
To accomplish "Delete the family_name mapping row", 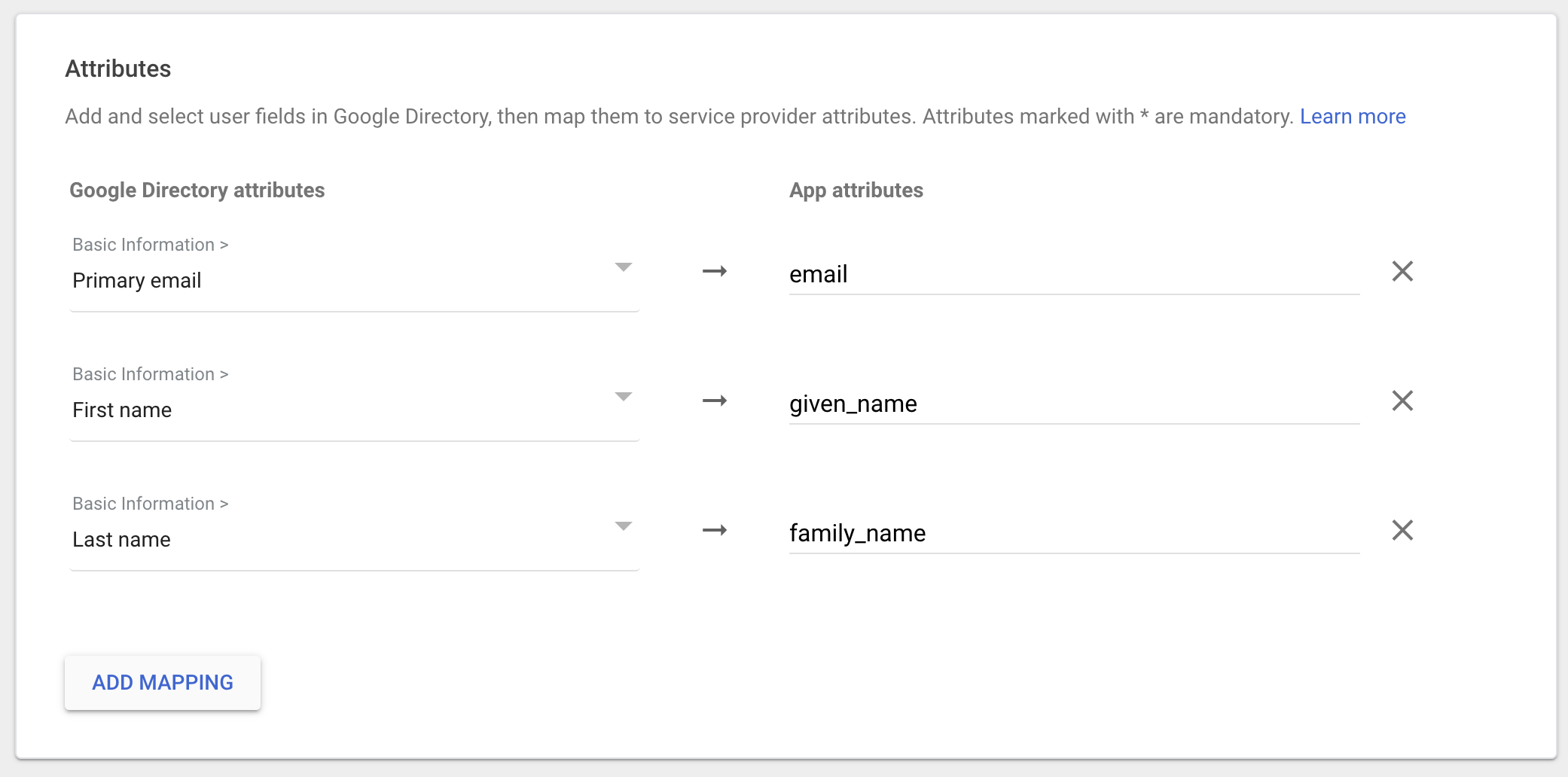I will [1402, 530].
